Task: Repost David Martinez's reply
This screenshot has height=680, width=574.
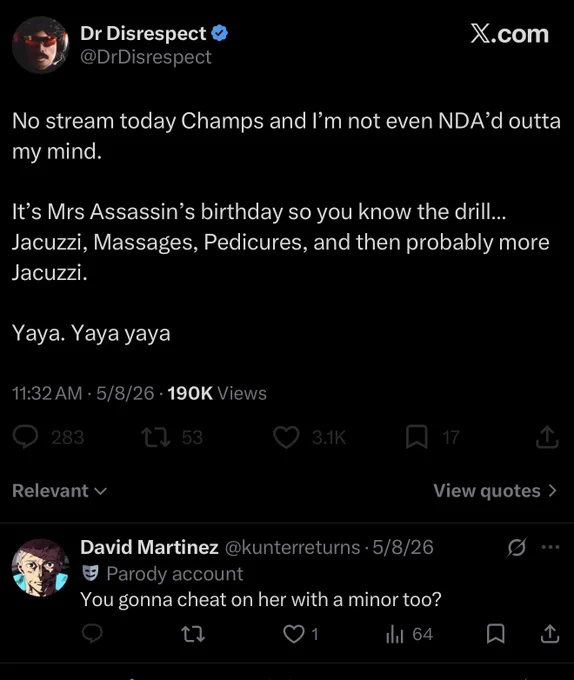Action: pyautogui.click(x=193, y=634)
